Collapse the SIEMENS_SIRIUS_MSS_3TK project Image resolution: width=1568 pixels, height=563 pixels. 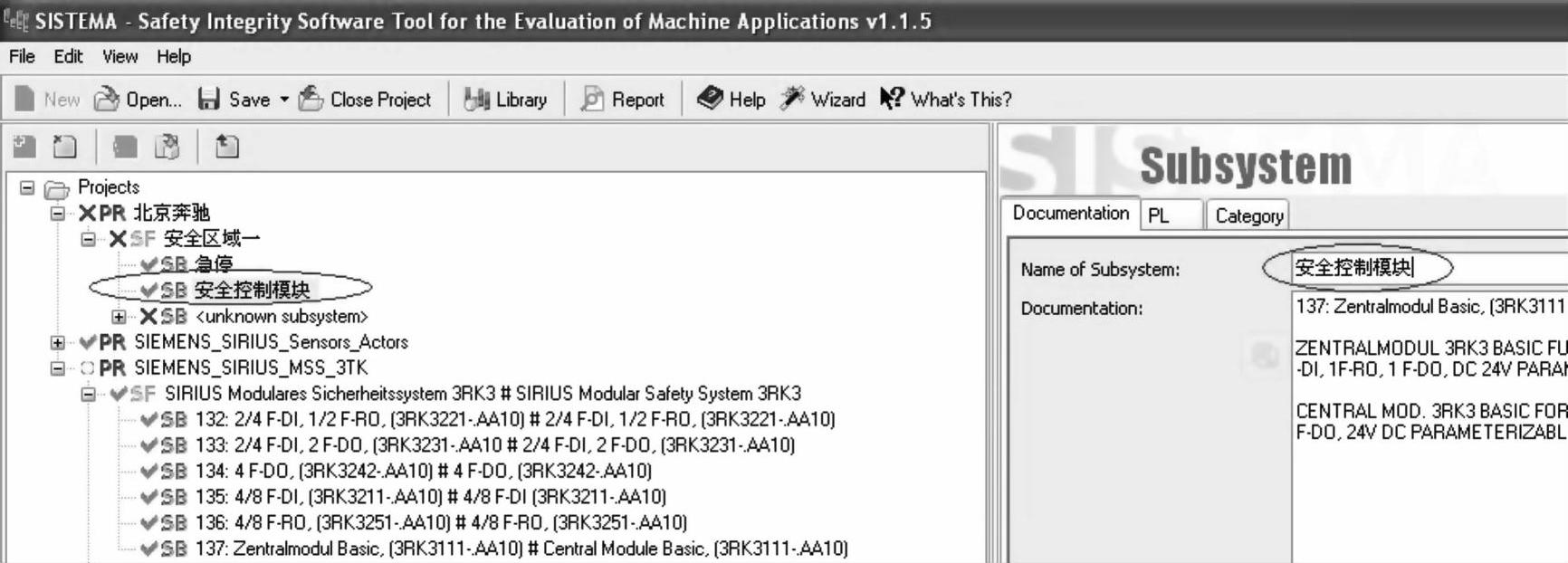pyautogui.click(x=58, y=368)
